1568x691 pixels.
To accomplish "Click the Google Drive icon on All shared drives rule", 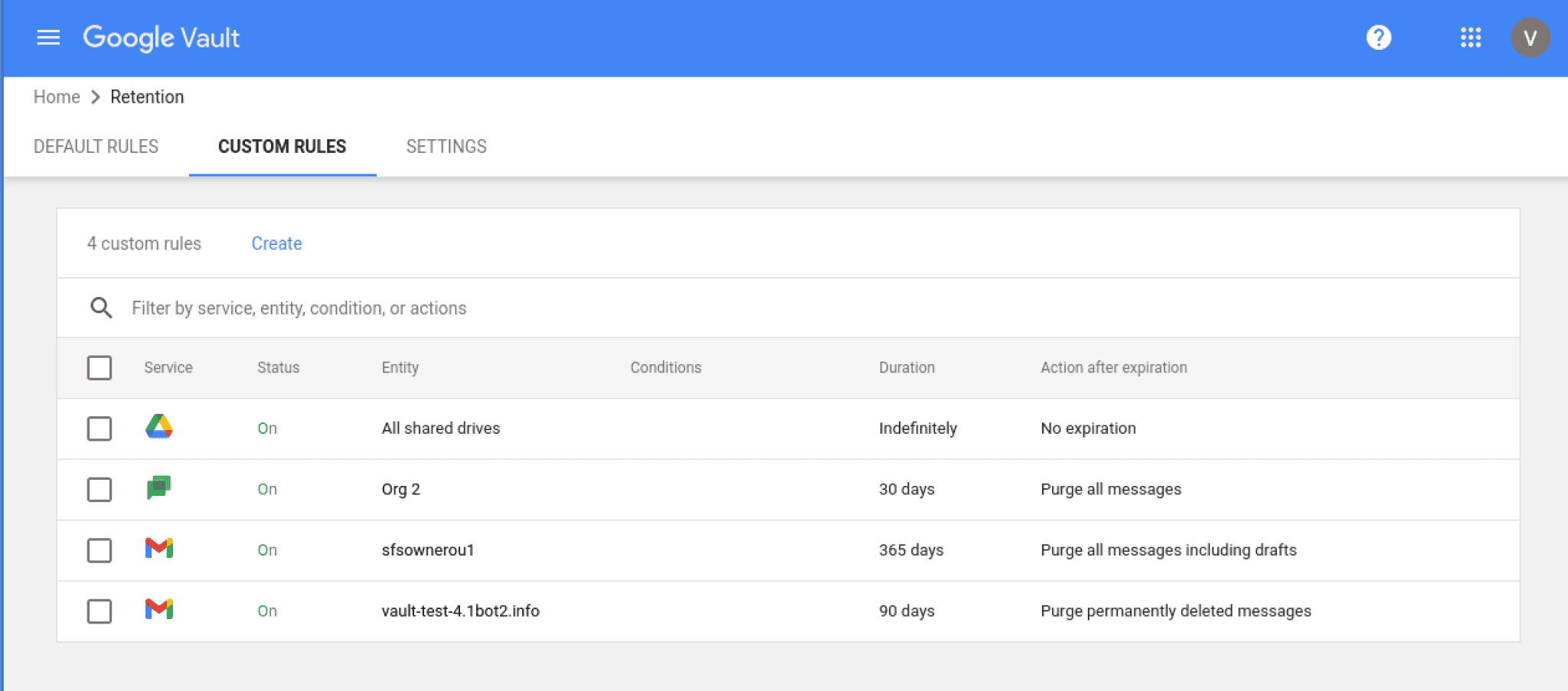I will tap(158, 428).
